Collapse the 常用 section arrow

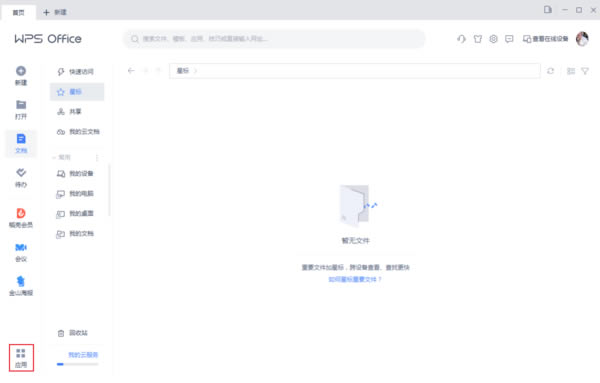pos(54,157)
